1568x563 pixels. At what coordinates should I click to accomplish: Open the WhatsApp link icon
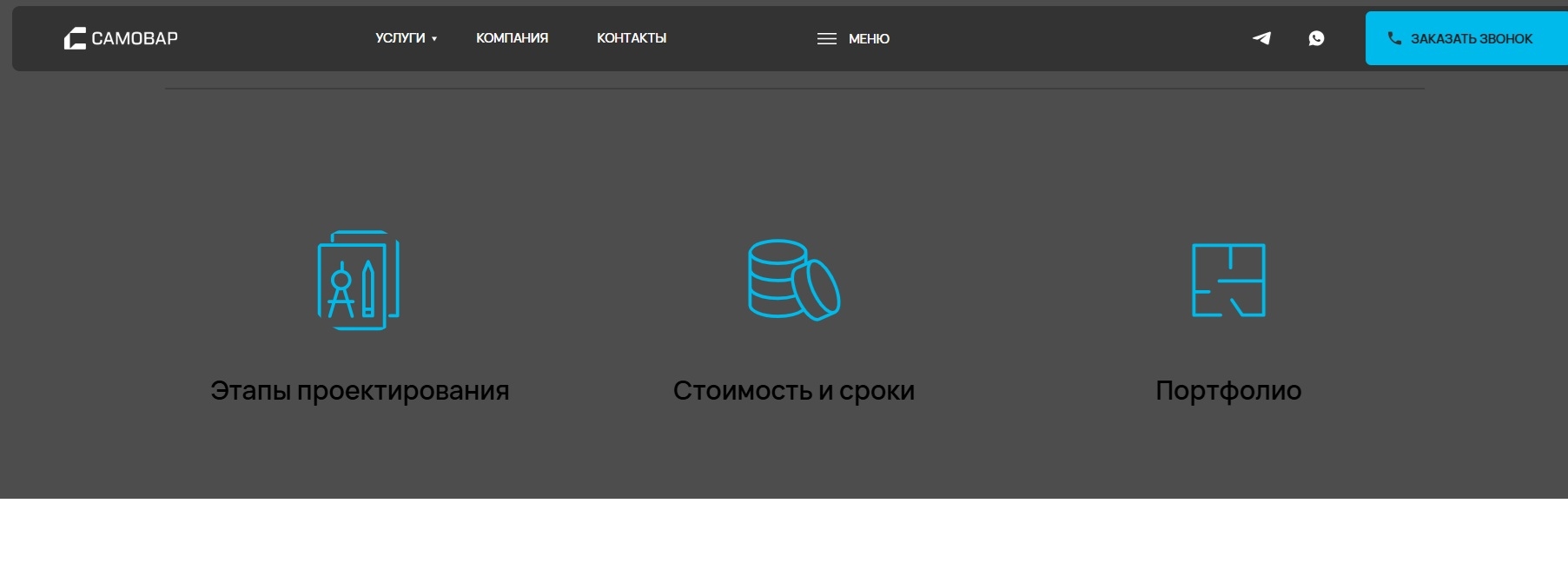(x=1316, y=38)
